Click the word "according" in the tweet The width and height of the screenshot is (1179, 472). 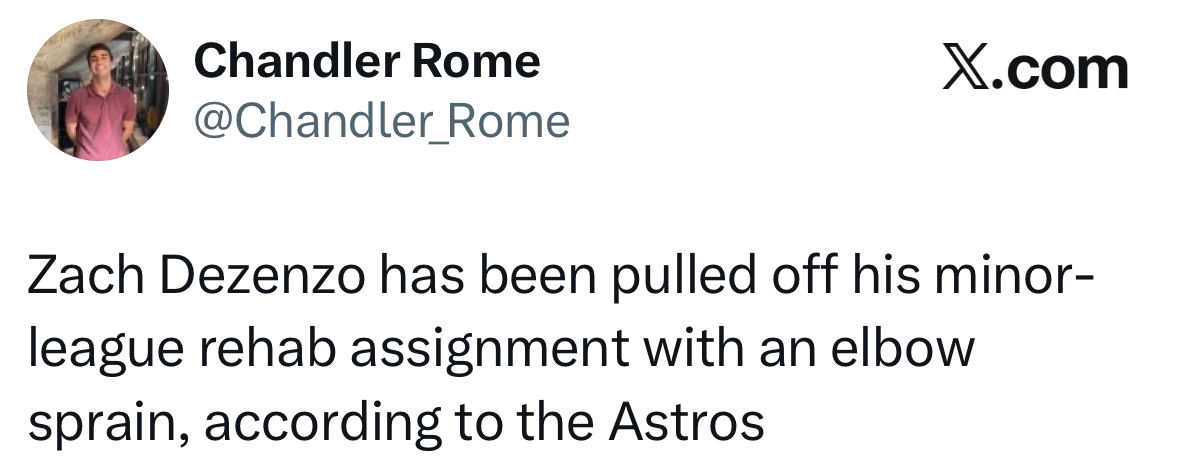pyautogui.click(x=323, y=425)
